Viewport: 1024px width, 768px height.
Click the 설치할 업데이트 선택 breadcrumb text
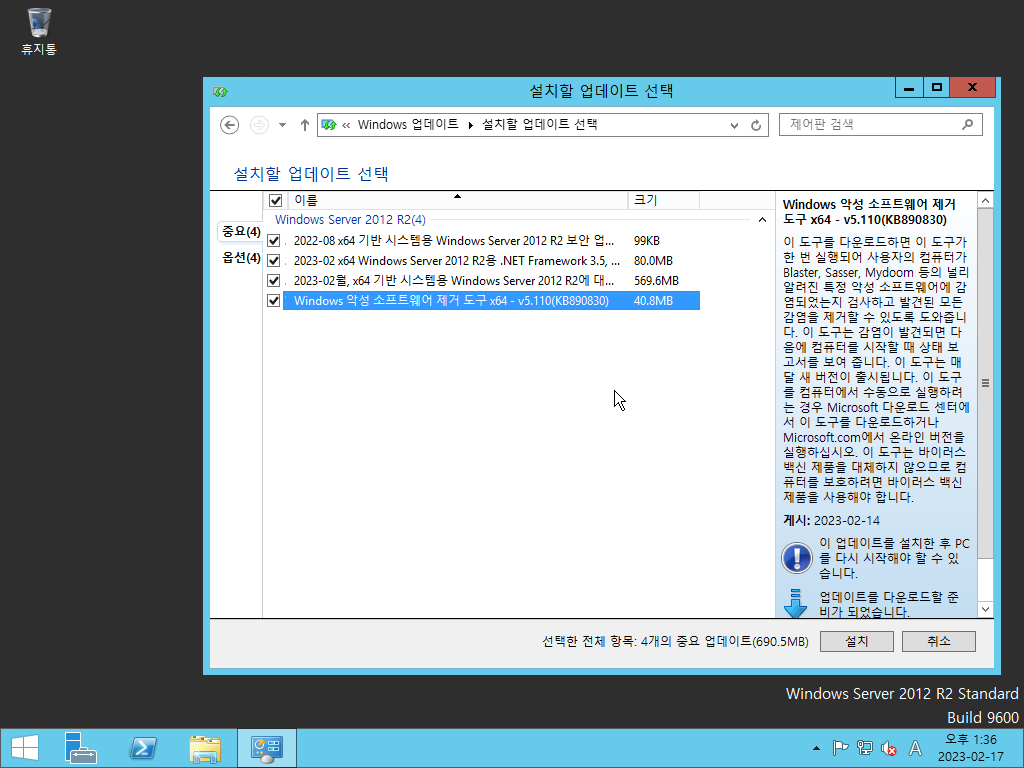539,125
